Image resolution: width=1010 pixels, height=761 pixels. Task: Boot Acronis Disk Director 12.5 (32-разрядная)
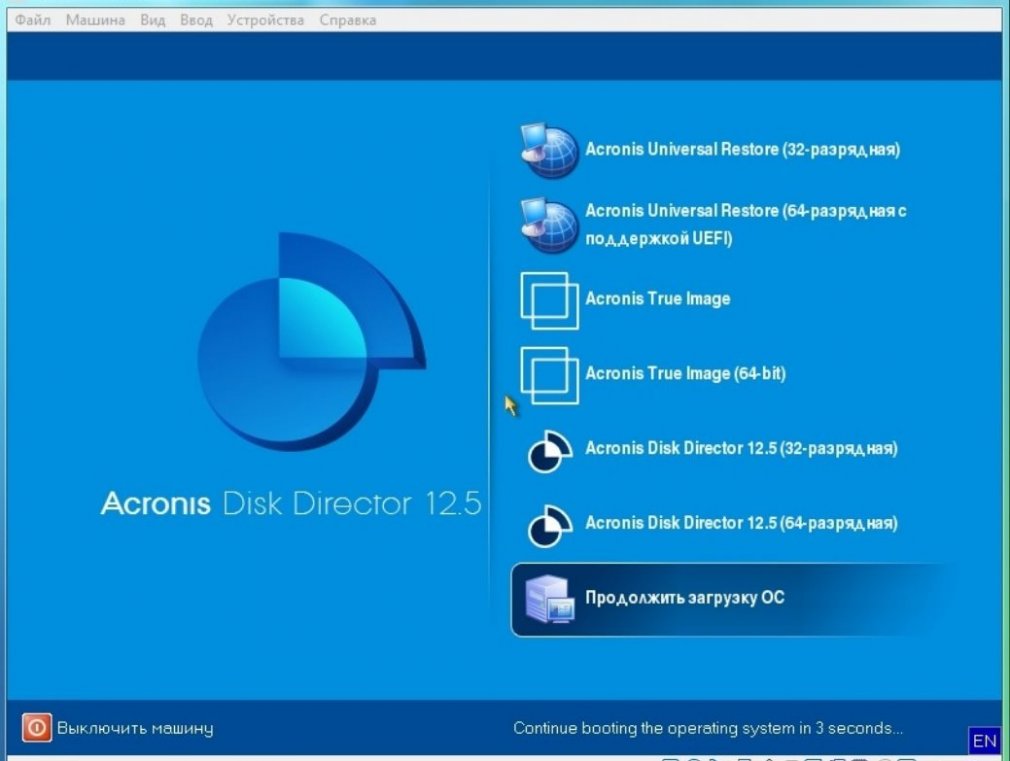coord(741,448)
